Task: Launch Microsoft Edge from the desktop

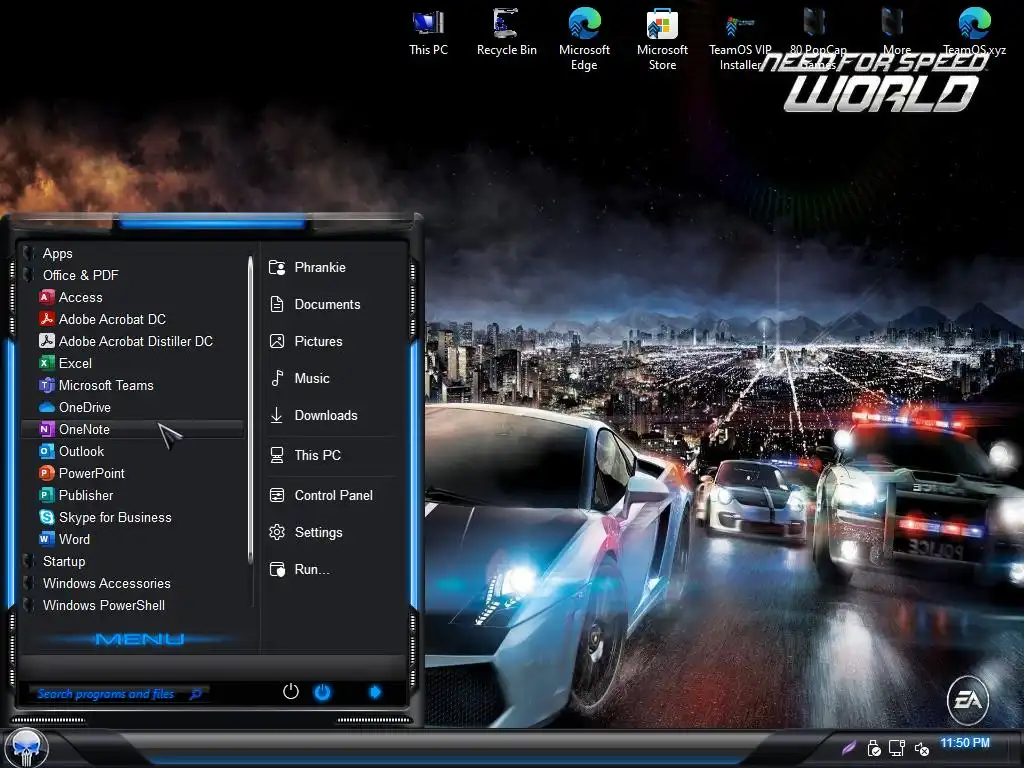Action: point(584,39)
